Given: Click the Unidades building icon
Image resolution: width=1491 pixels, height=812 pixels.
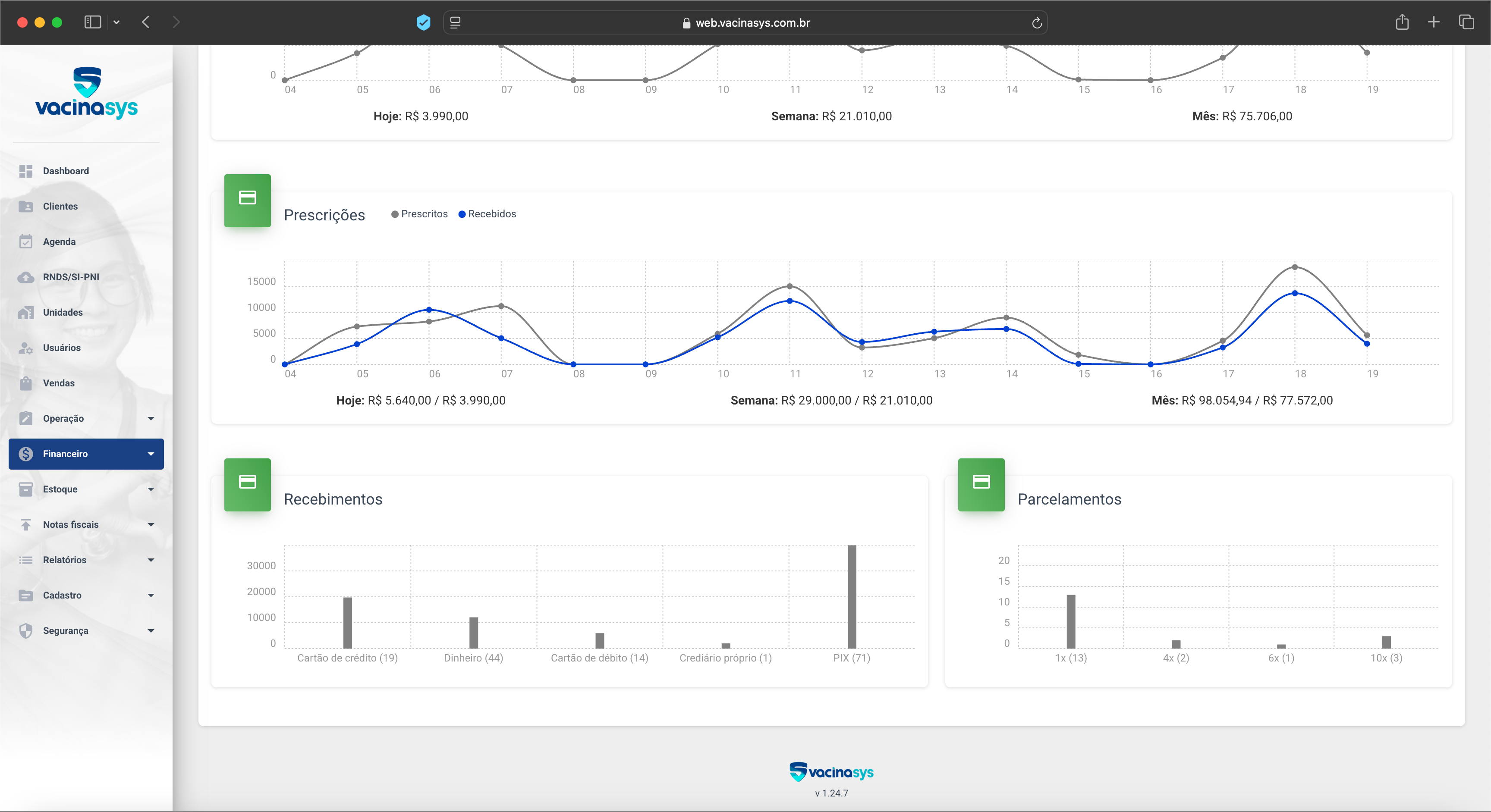Looking at the screenshot, I should 25,312.
